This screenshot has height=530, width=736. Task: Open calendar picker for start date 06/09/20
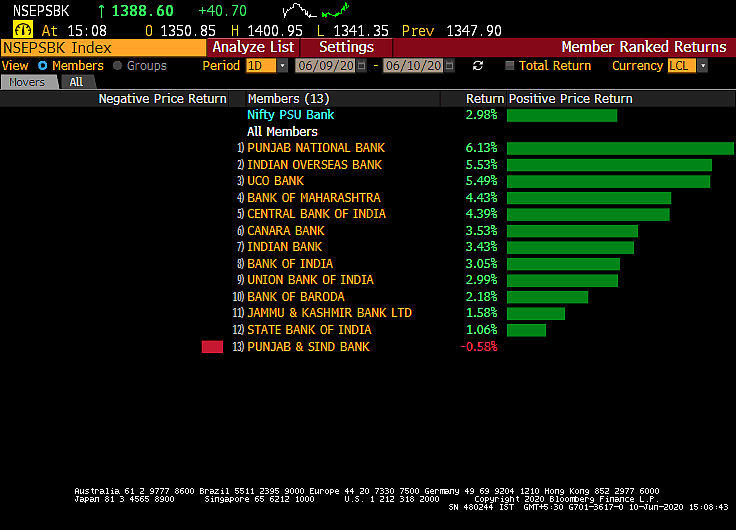[x=361, y=66]
